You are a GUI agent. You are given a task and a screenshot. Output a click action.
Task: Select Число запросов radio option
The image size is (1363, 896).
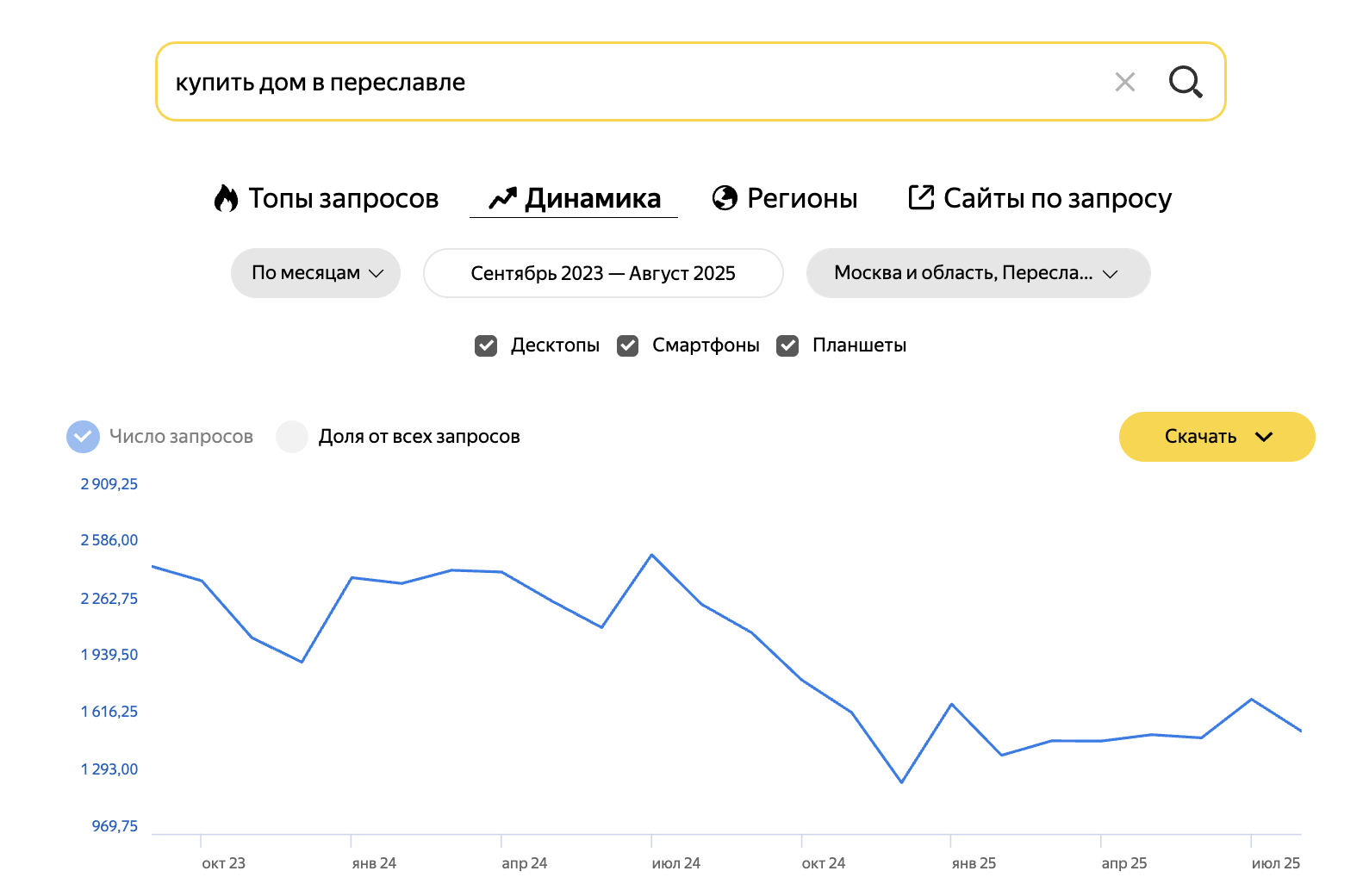(83, 437)
